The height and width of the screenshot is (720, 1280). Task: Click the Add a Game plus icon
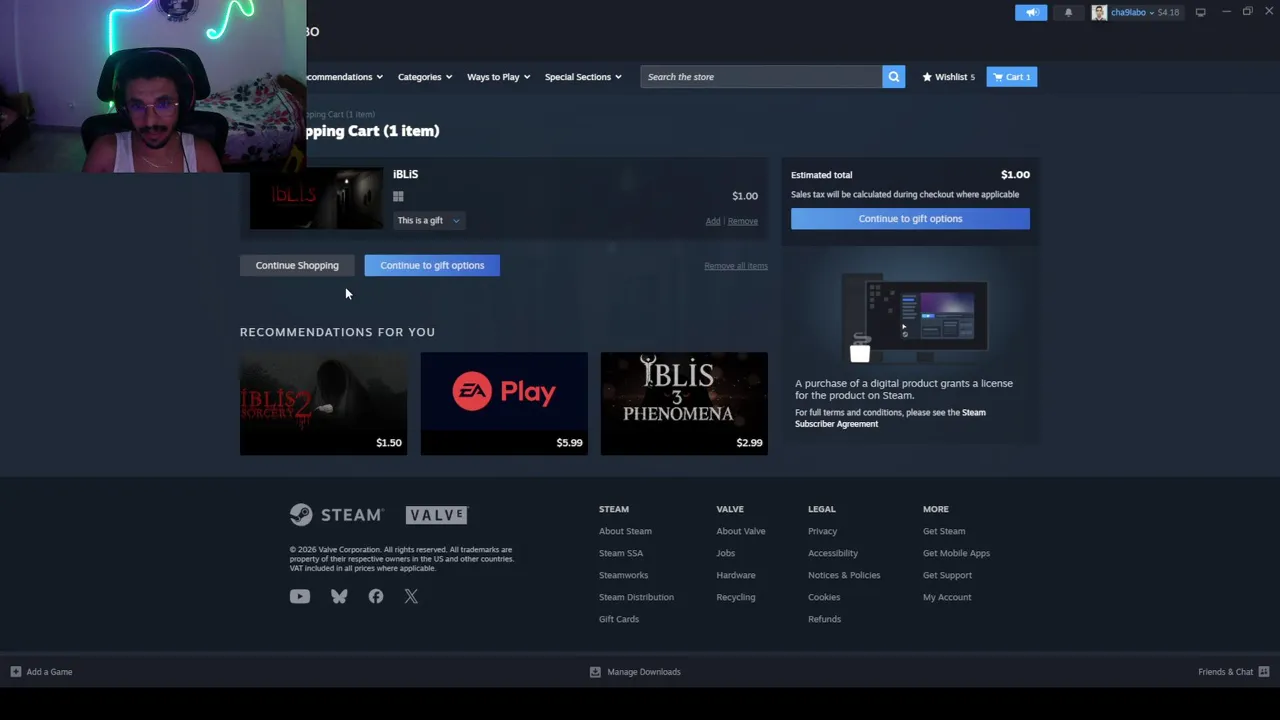pos(16,672)
